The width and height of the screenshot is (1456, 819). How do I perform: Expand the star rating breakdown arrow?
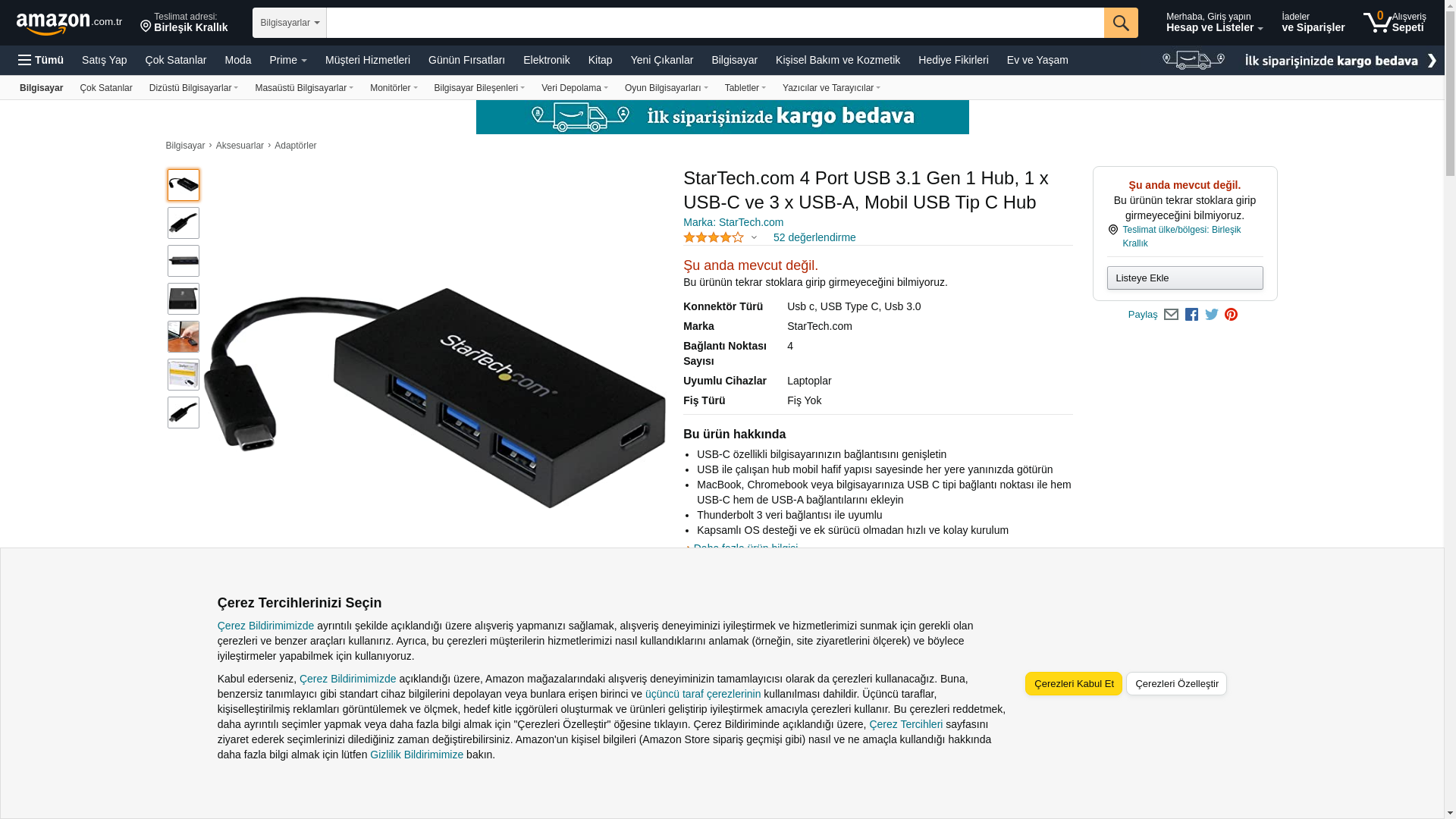[x=754, y=238]
